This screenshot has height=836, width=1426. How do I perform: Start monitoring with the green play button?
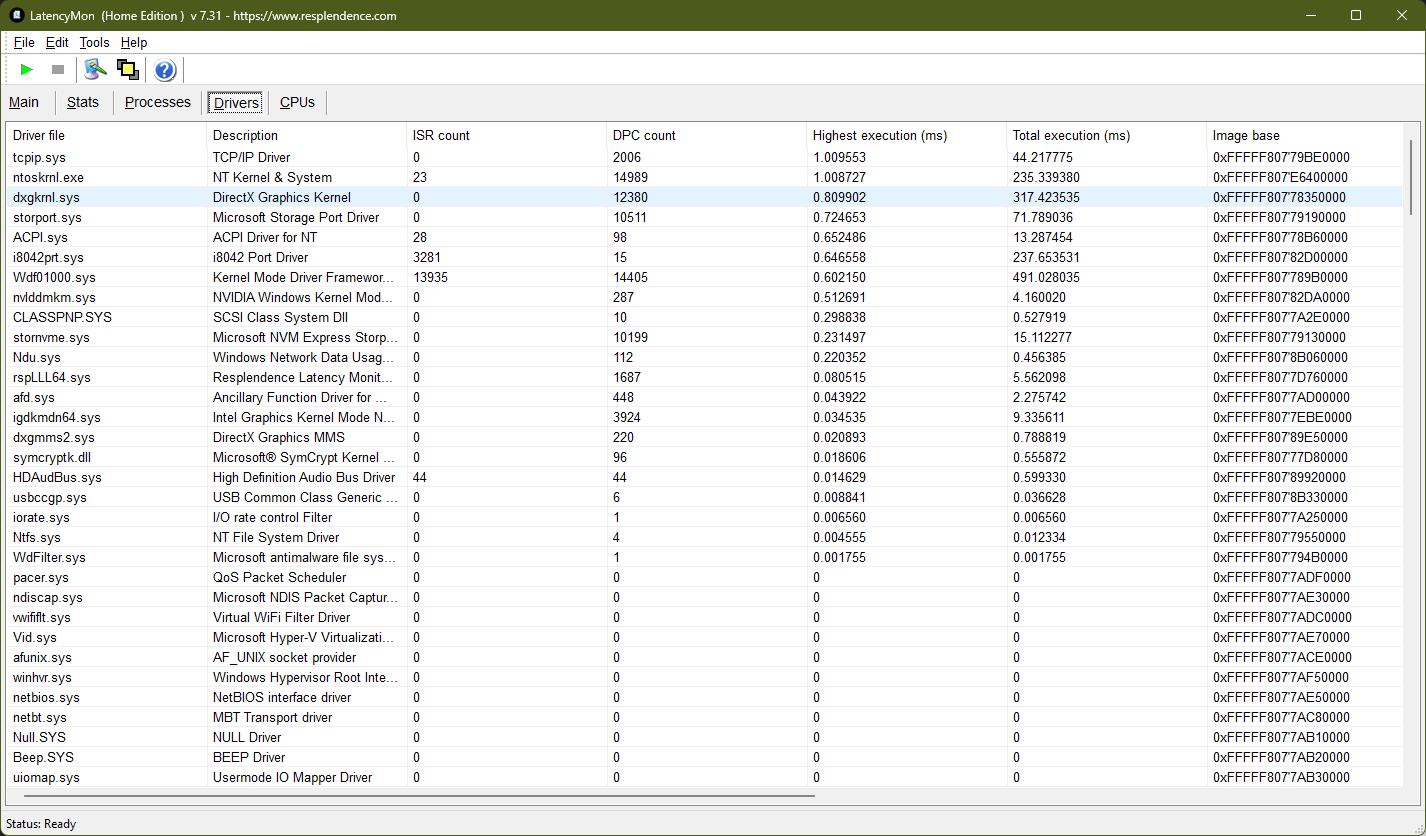tap(27, 69)
